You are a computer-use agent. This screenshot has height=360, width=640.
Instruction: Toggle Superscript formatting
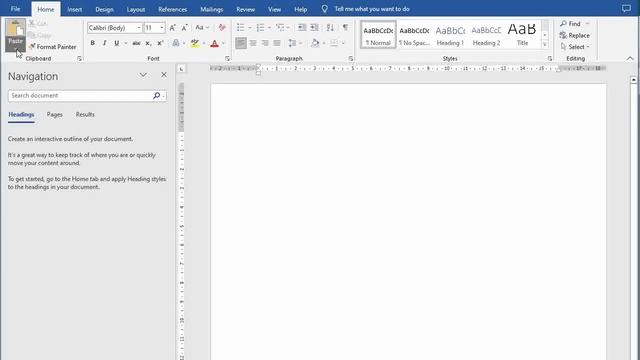point(160,43)
